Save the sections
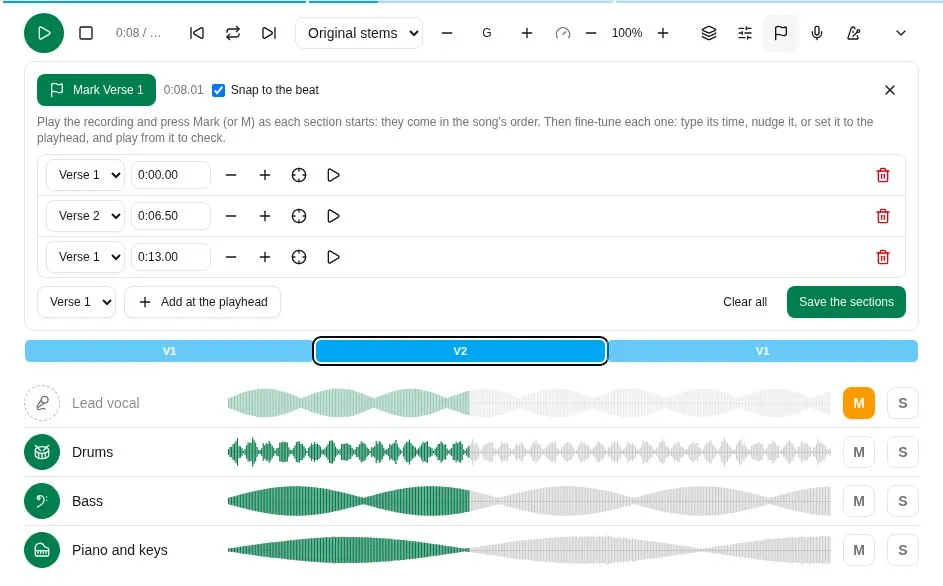 (x=846, y=302)
